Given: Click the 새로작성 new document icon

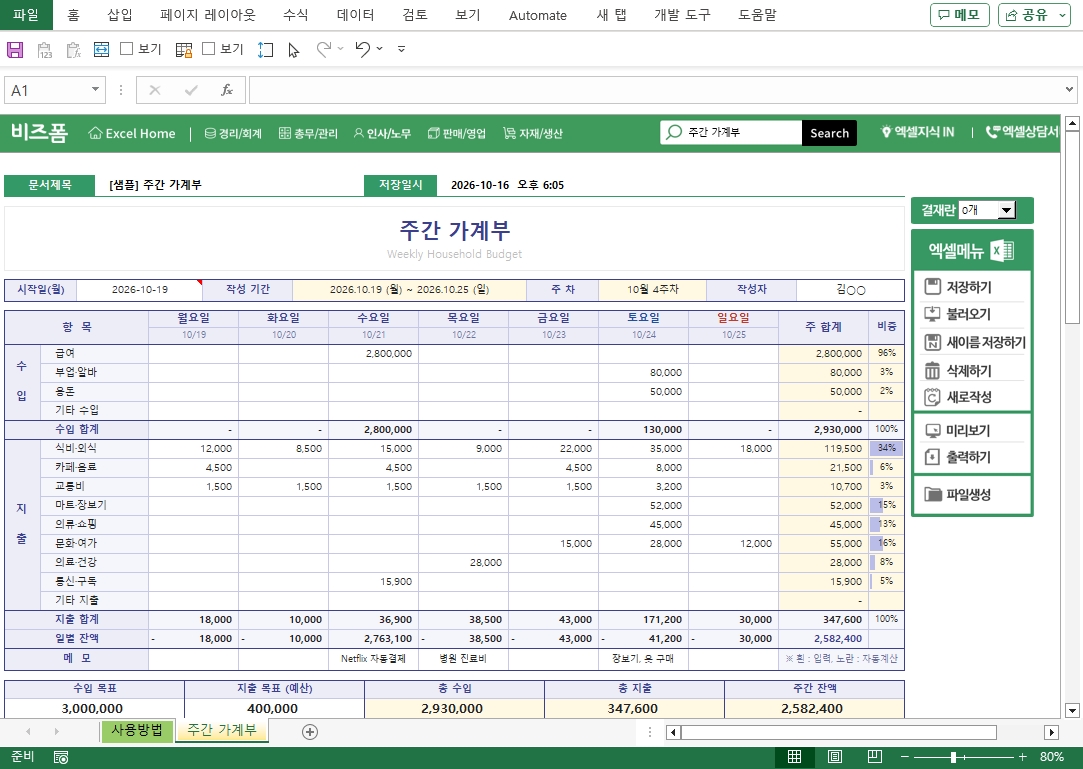Looking at the screenshot, I should click(x=932, y=397).
